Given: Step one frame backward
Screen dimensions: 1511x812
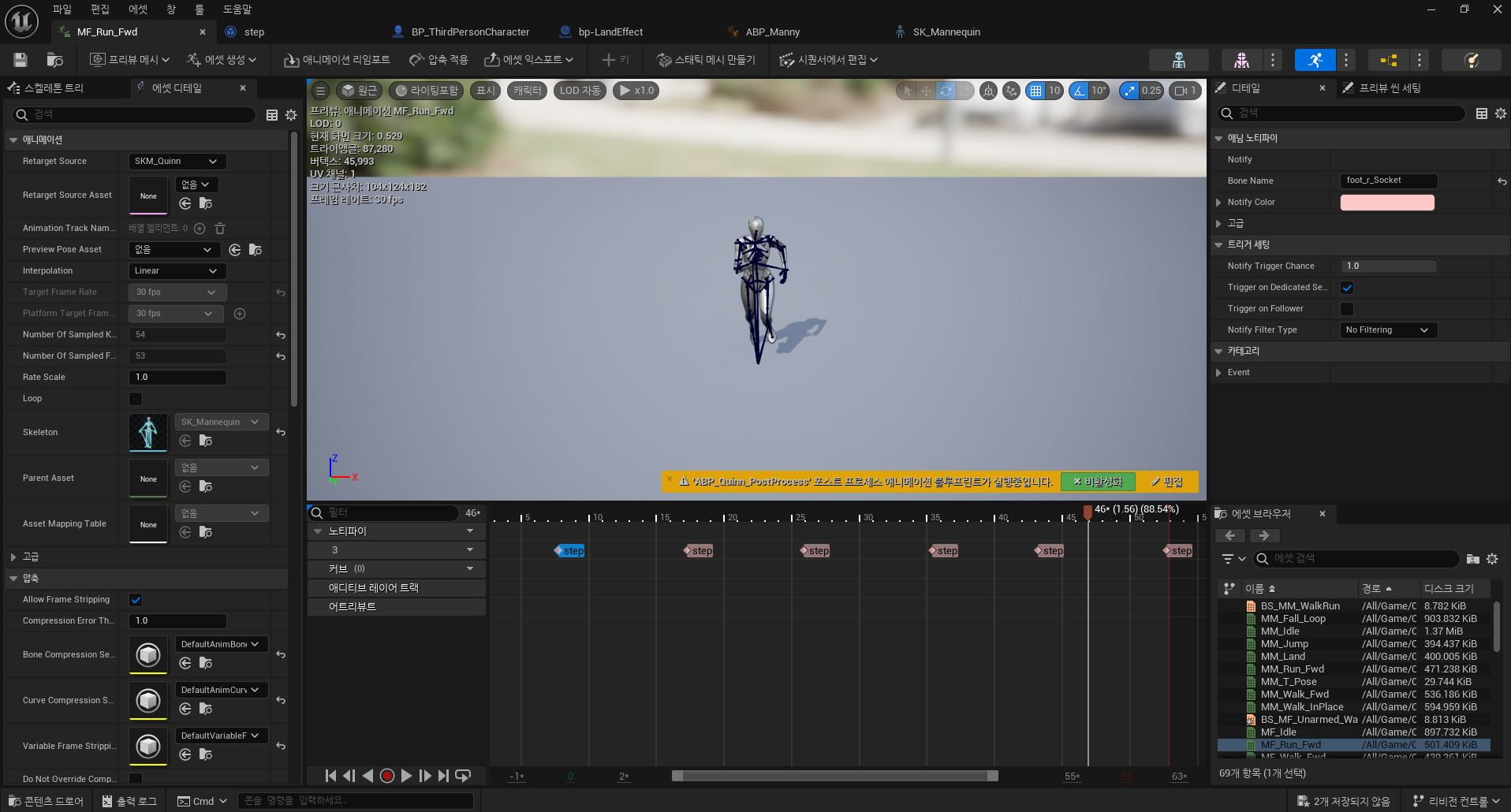Looking at the screenshot, I should pos(349,776).
